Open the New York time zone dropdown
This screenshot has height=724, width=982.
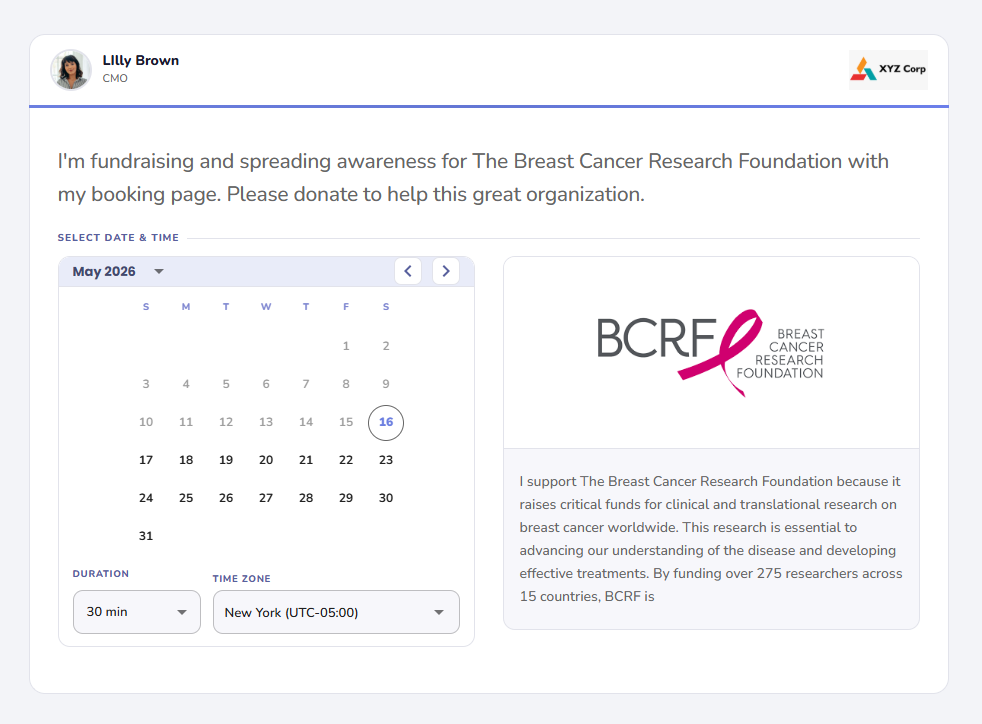(336, 612)
